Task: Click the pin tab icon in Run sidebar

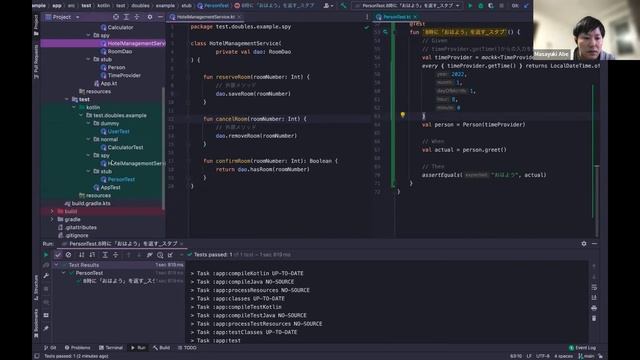Action: [46, 329]
